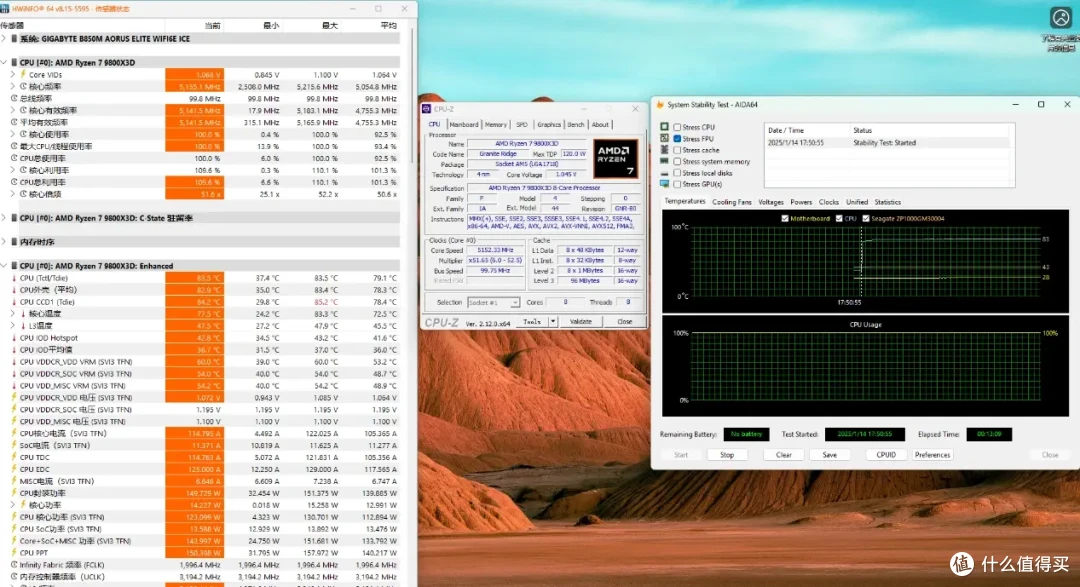1080x587 pixels.
Task: Click the lightning icon of CPU TDC row
Action: click(14, 457)
